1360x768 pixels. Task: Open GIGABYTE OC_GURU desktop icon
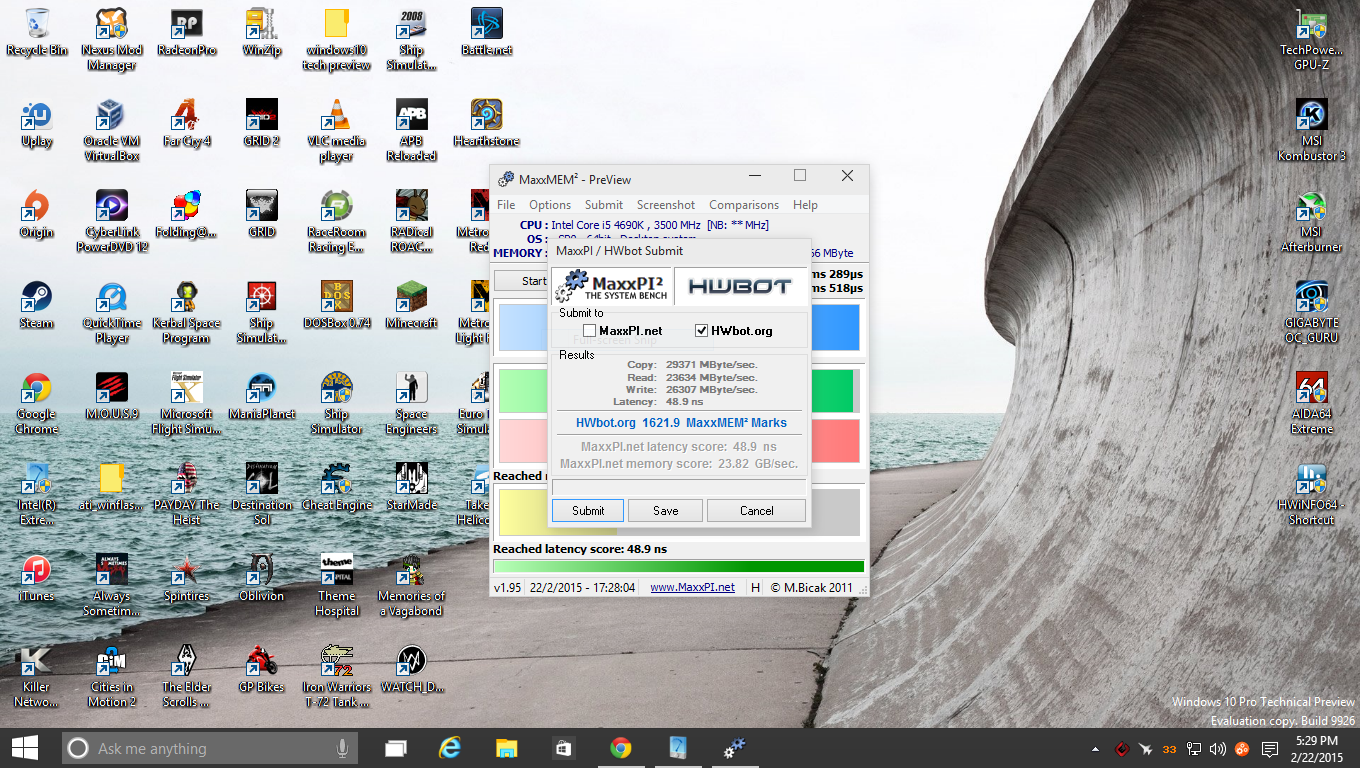click(x=1311, y=312)
